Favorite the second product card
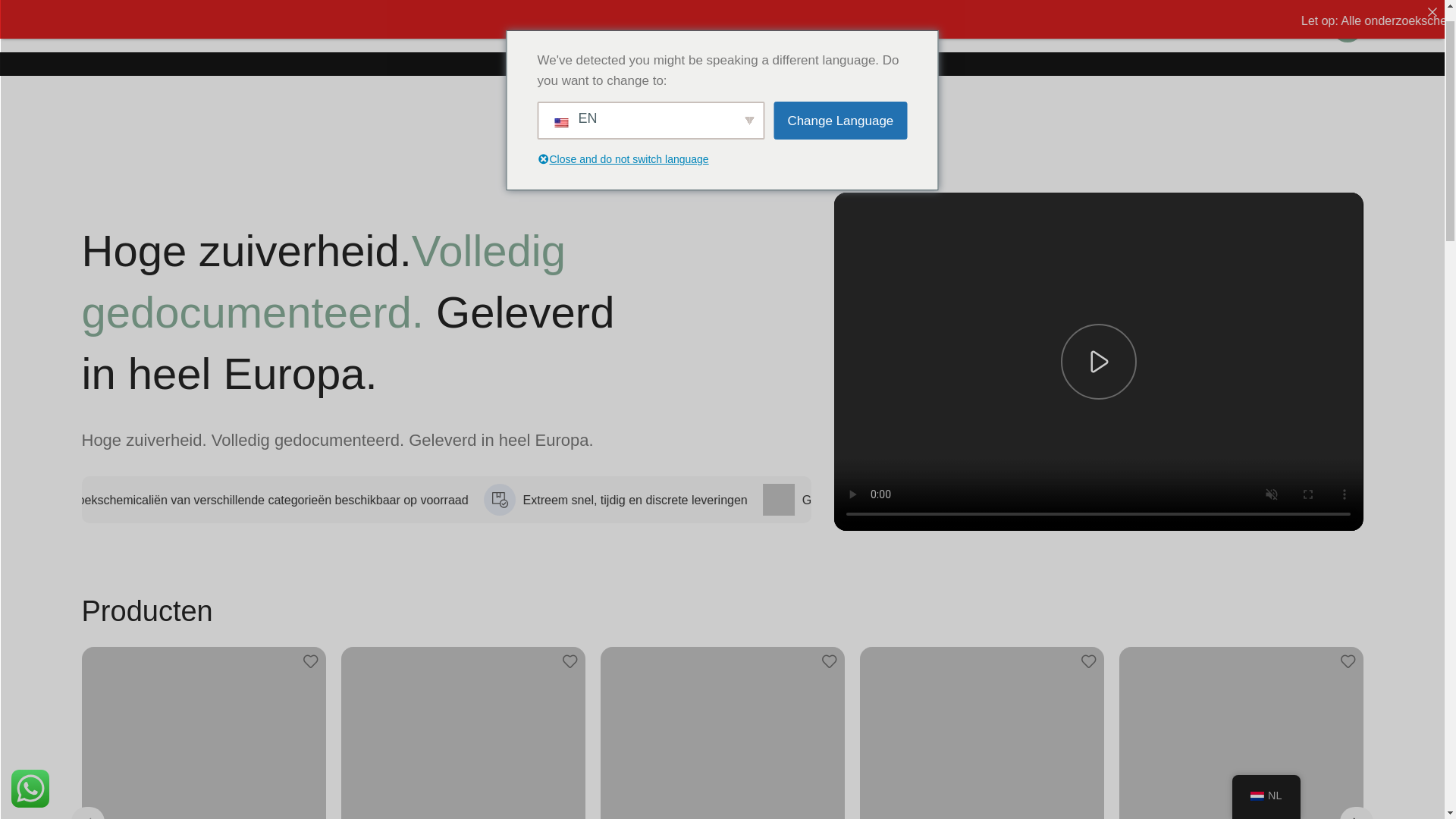Viewport: 1456px width, 819px height. [570, 661]
